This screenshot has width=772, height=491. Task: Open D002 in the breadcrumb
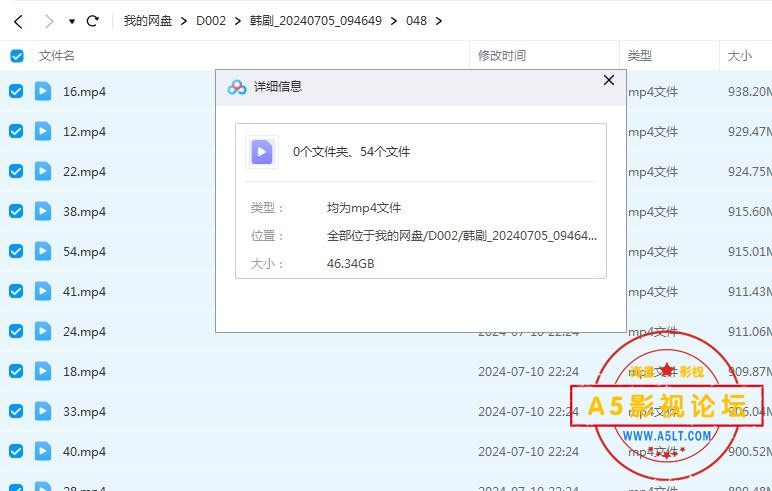[x=211, y=21]
